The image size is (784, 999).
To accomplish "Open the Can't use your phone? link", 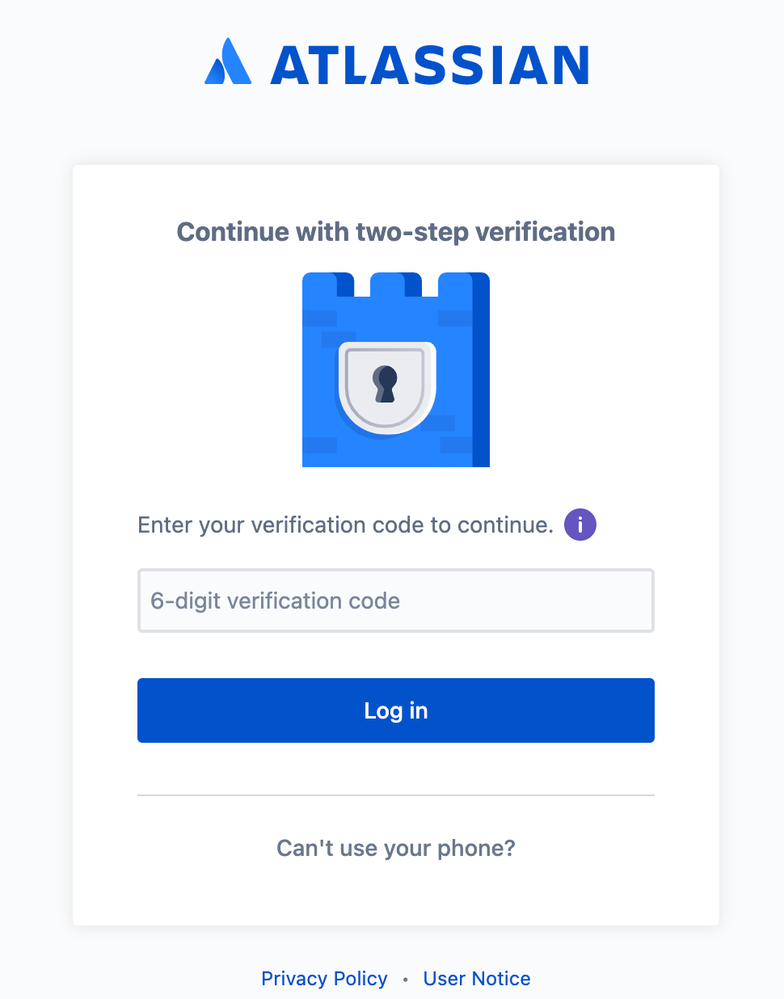I will coord(396,848).
